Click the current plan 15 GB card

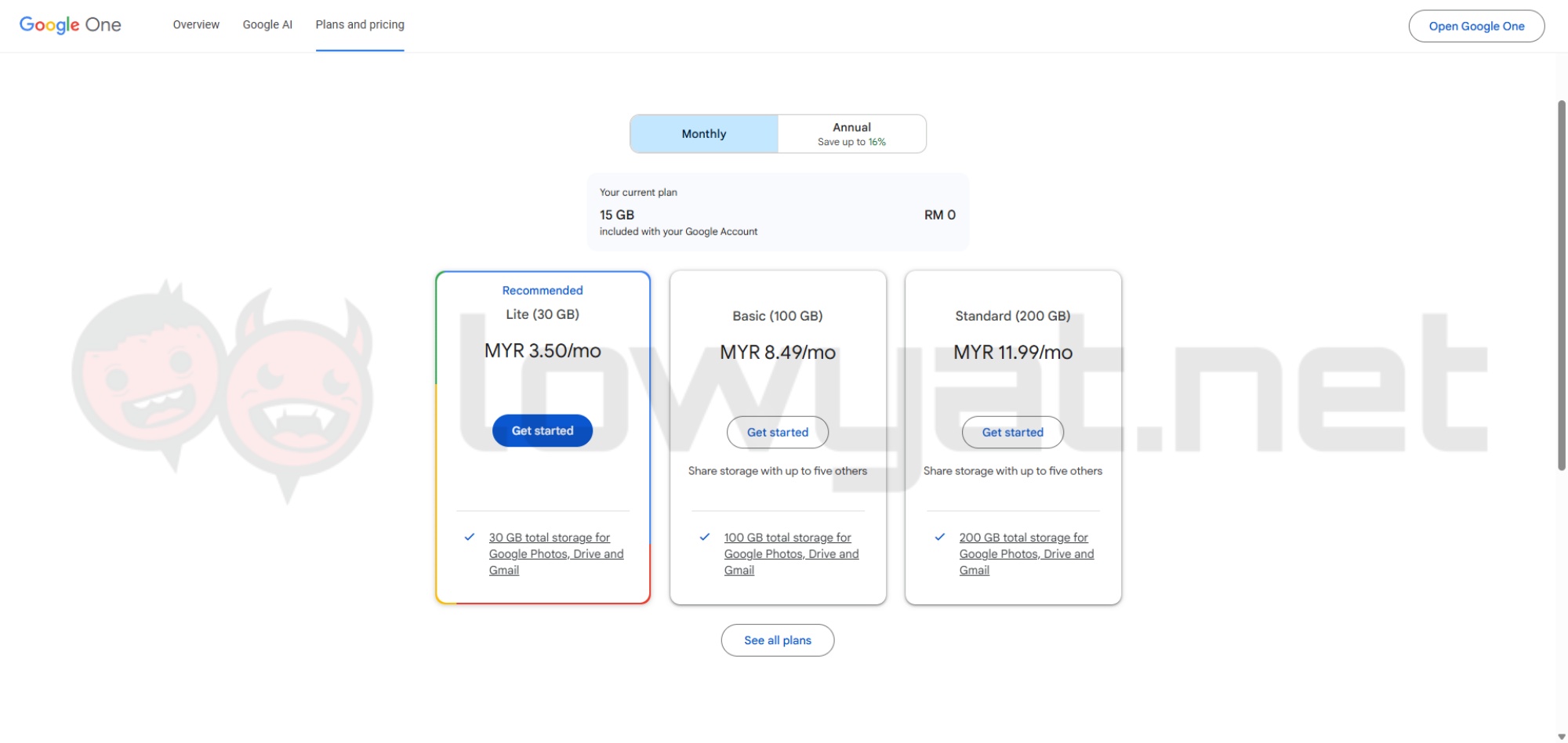[x=778, y=212]
